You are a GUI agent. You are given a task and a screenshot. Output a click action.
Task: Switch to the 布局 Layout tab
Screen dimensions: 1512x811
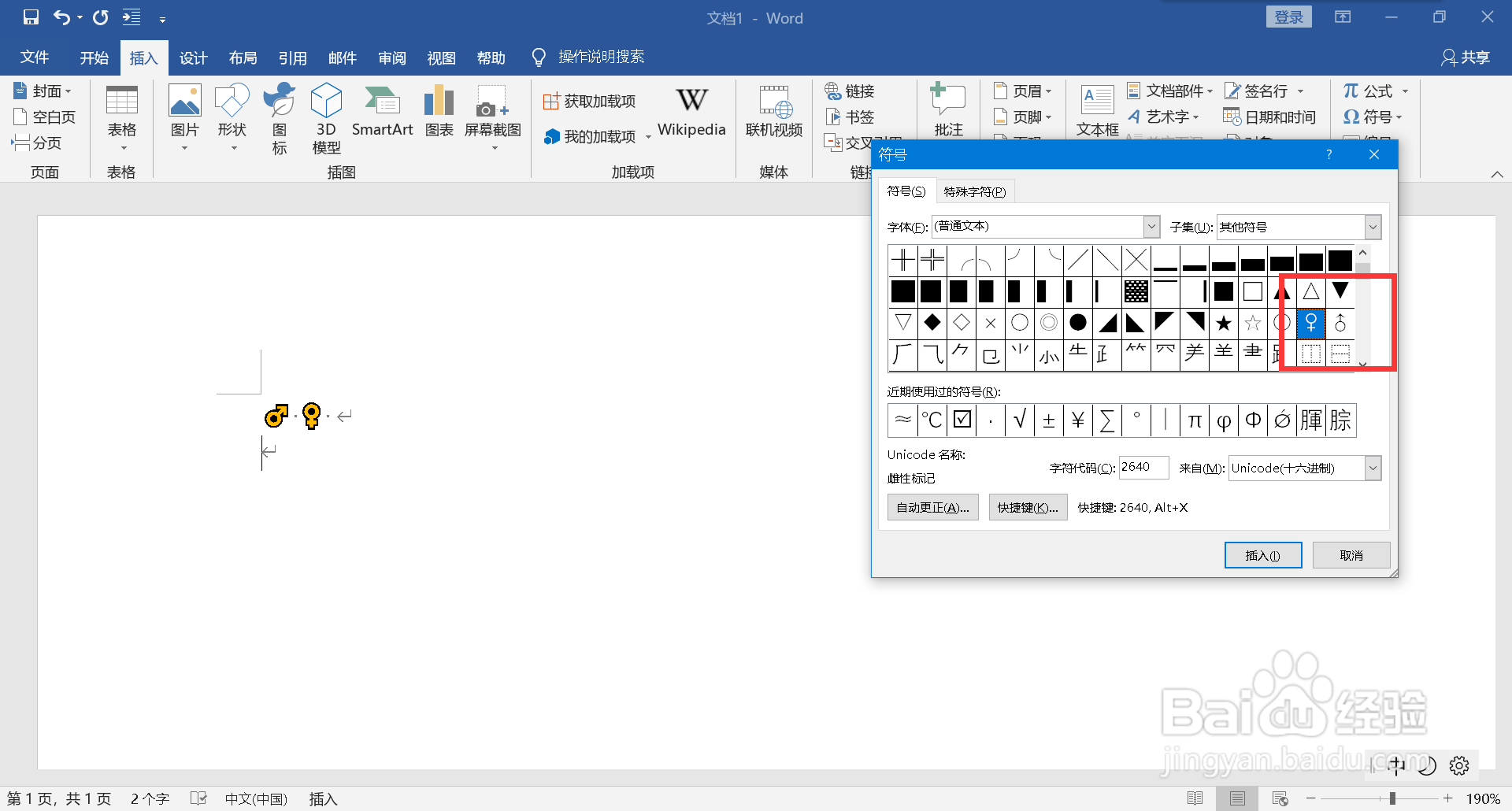point(243,57)
